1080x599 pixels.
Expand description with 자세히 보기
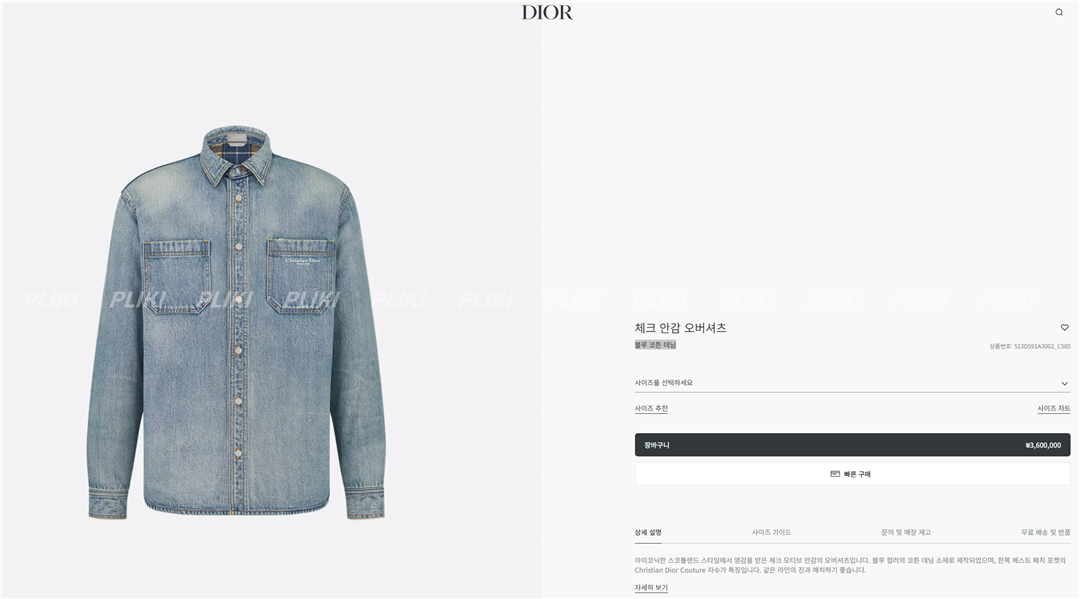(651, 587)
